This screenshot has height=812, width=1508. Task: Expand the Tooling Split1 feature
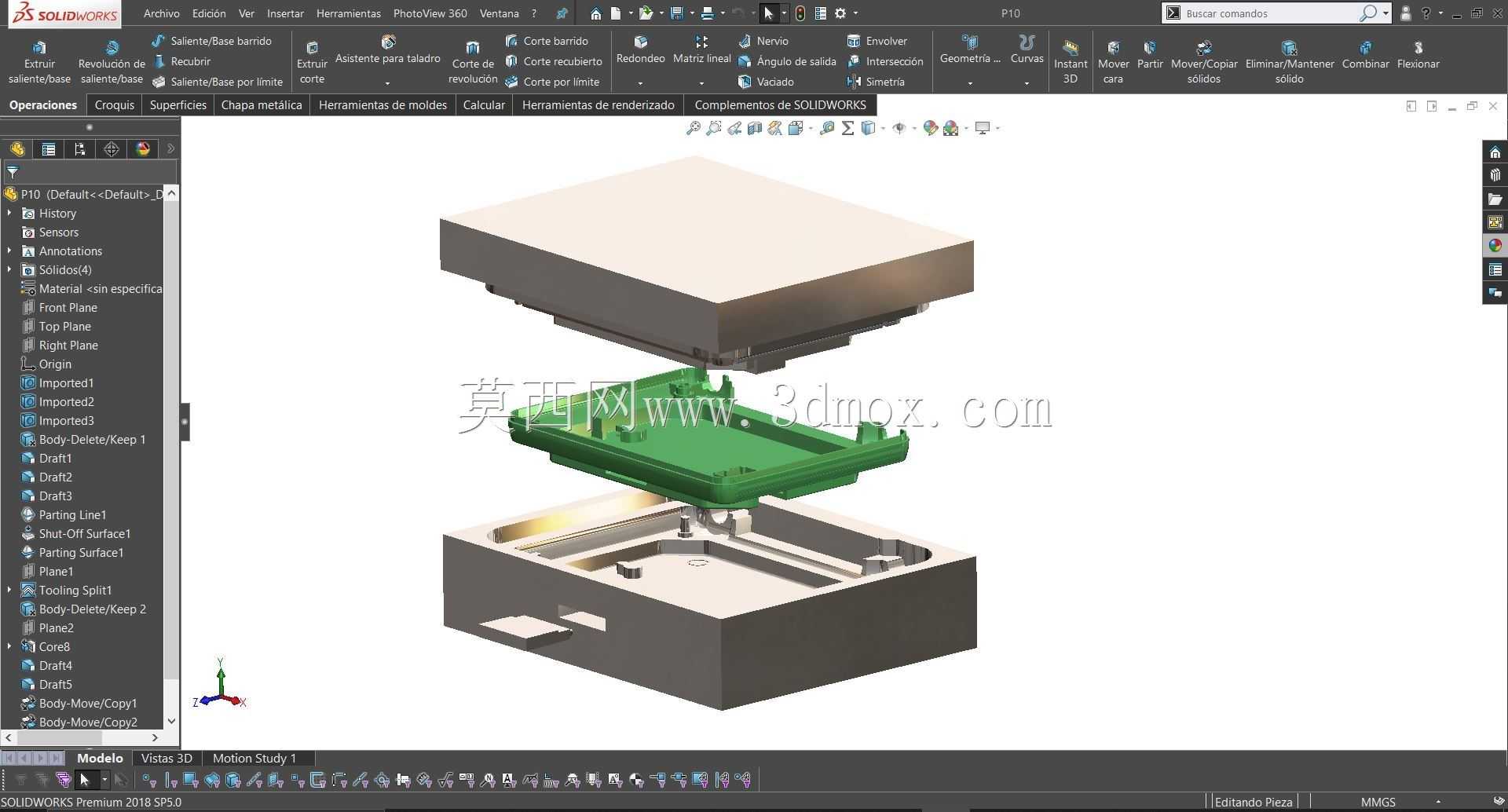[x=9, y=590]
